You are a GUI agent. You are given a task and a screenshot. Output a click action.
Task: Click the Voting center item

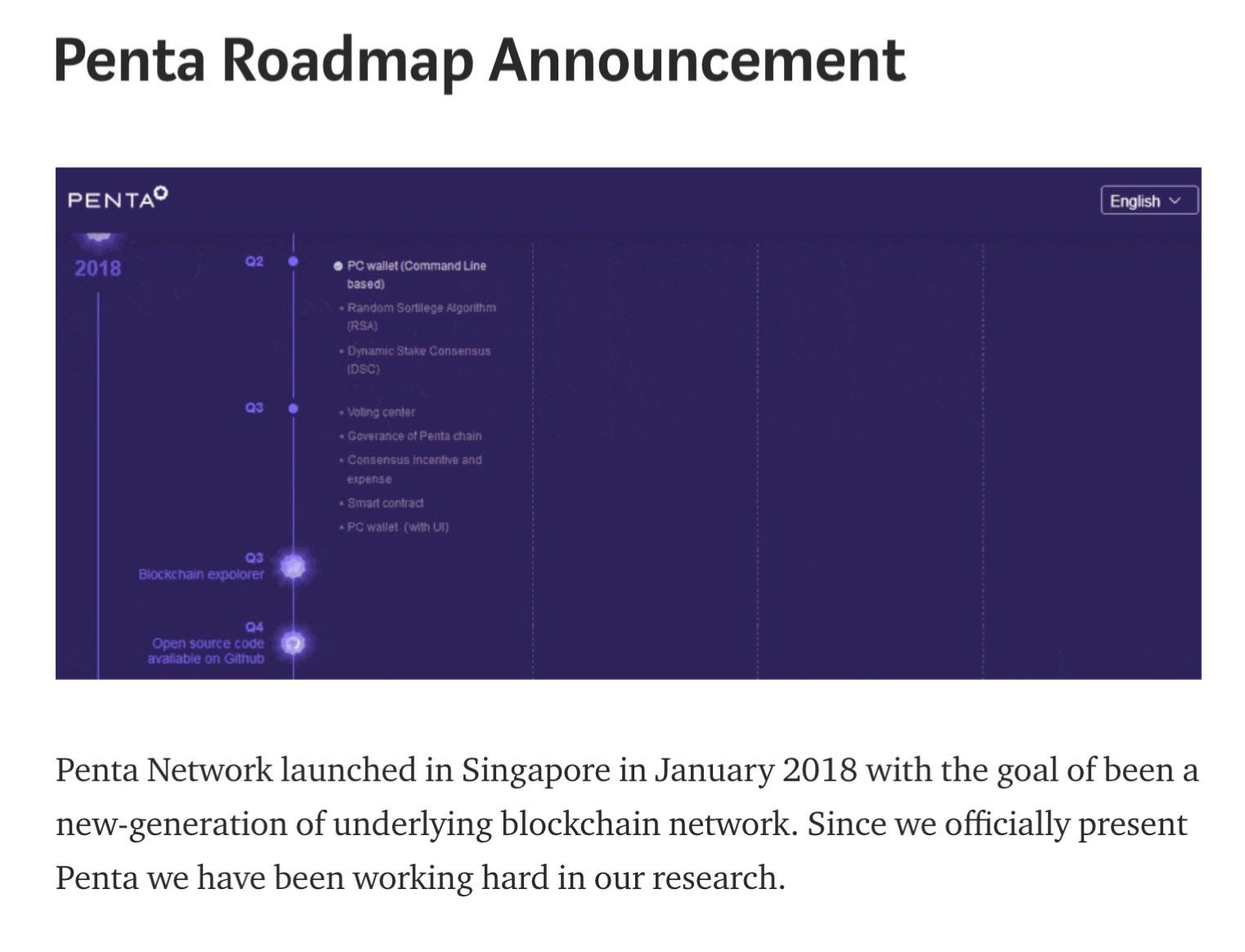tap(378, 412)
